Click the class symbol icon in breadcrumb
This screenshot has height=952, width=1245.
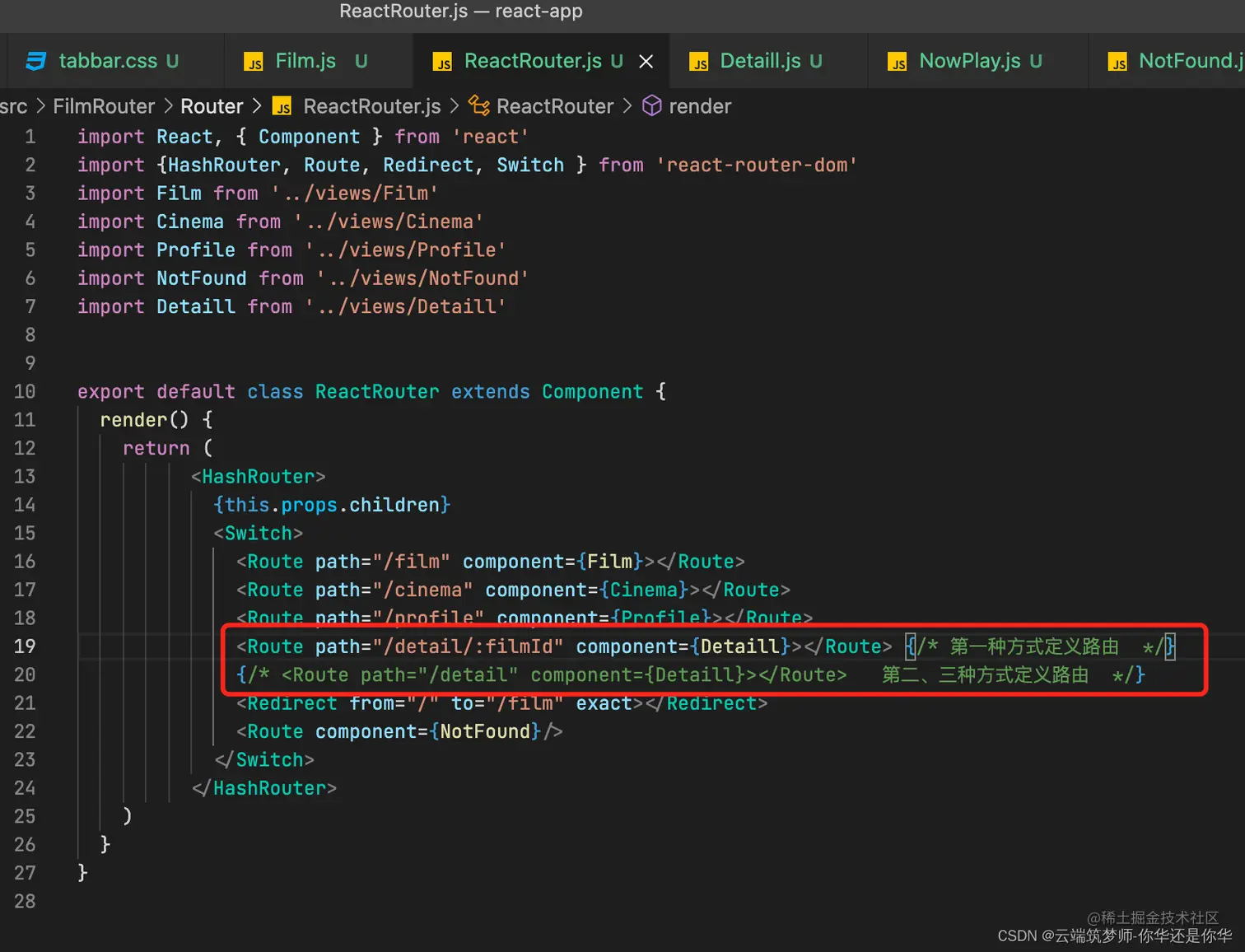[479, 105]
